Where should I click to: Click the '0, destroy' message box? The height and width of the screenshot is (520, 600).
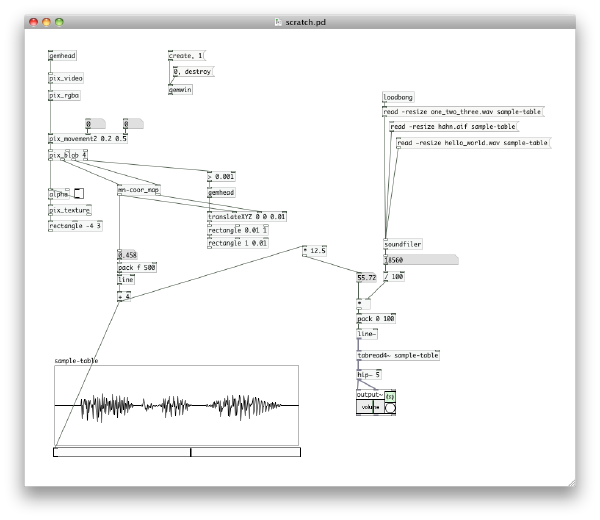(x=193, y=72)
